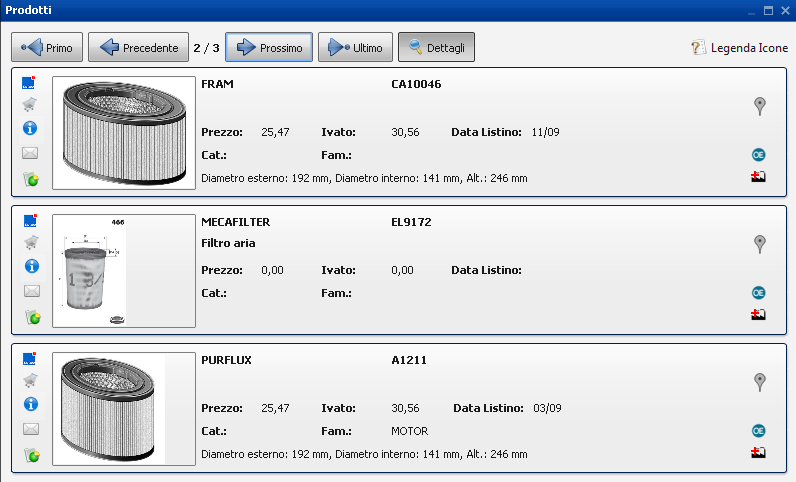Click the red-plus image icon in FRAM row
796x482 pixels.
coord(758,176)
